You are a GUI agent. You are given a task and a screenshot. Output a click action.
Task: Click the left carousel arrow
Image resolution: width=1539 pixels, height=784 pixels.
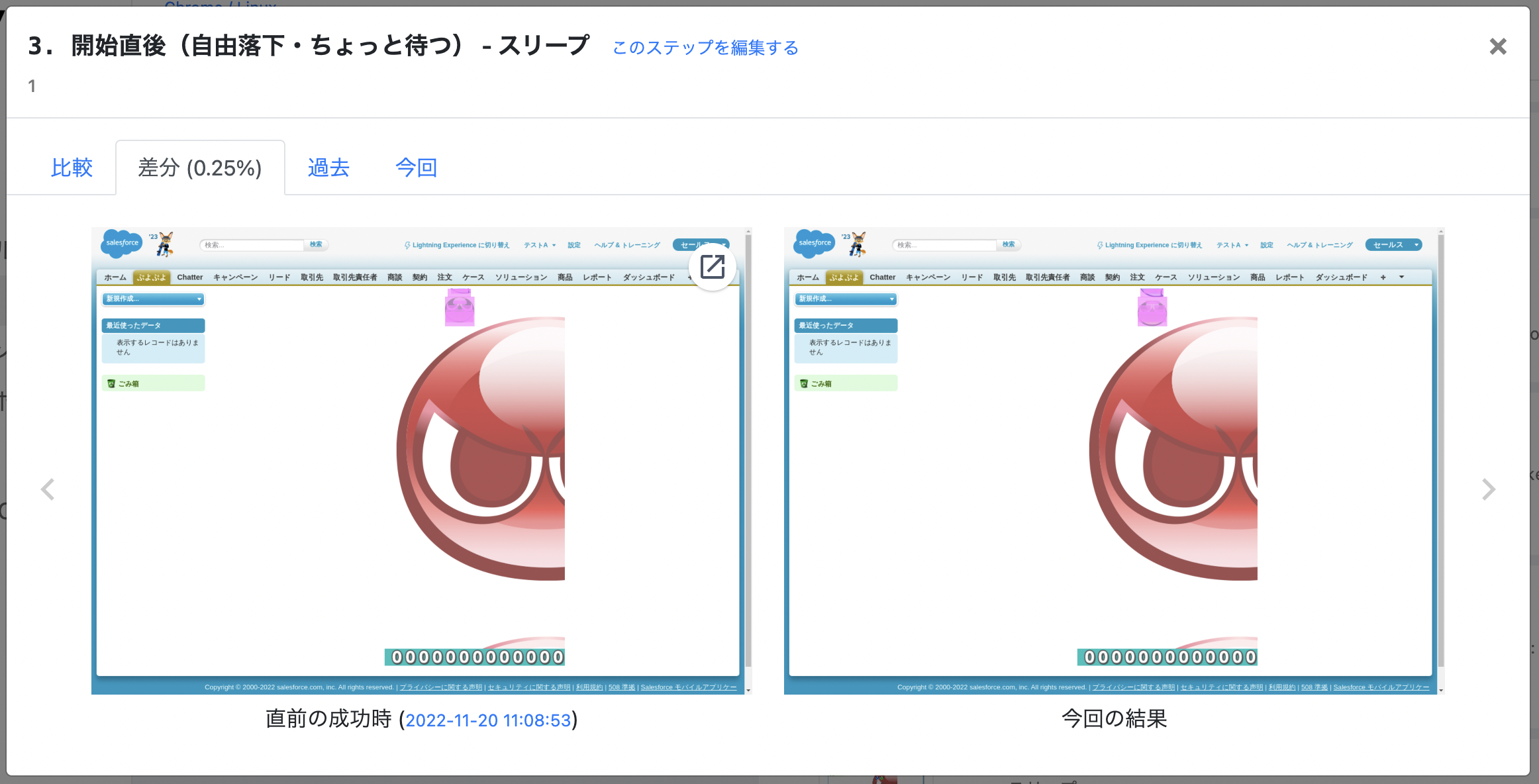pyautogui.click(x=48, y=489)
